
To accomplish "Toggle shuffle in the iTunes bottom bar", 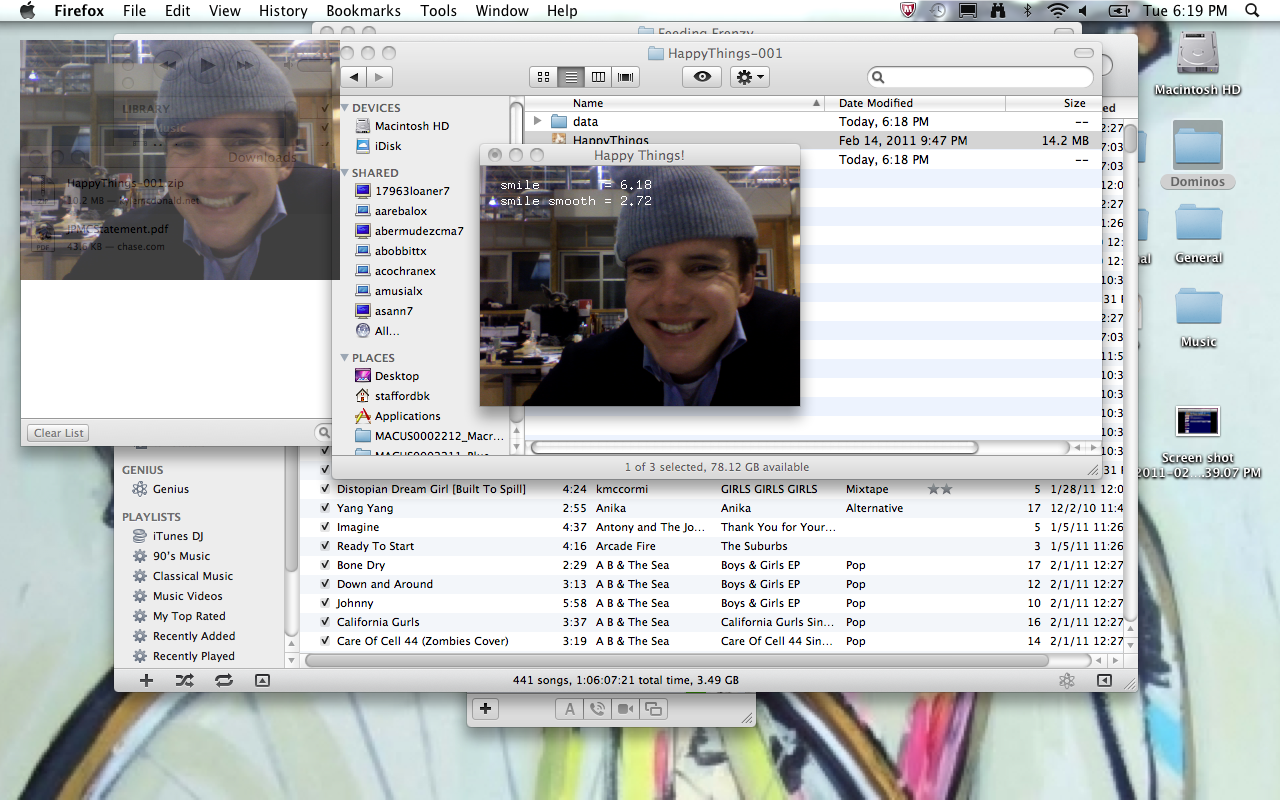I will (x=185, y=680).
